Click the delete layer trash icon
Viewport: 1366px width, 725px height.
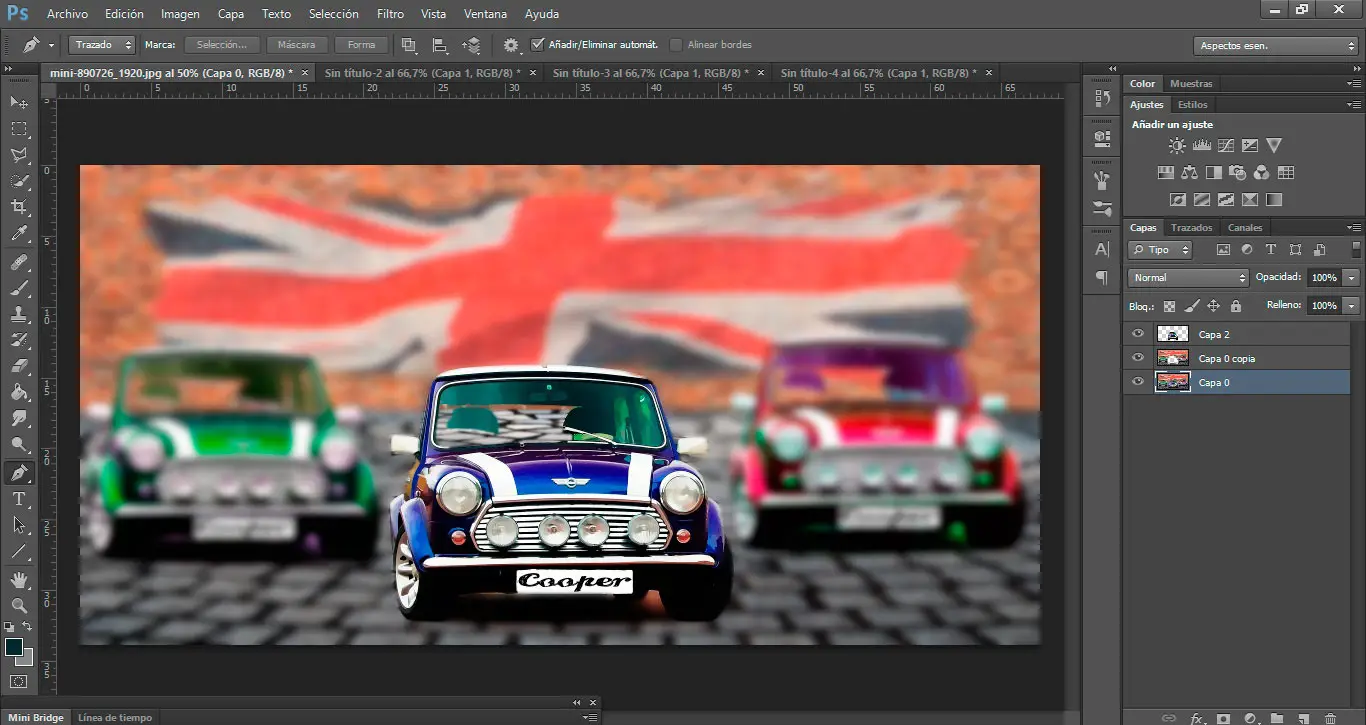(x=1330, y=718)
